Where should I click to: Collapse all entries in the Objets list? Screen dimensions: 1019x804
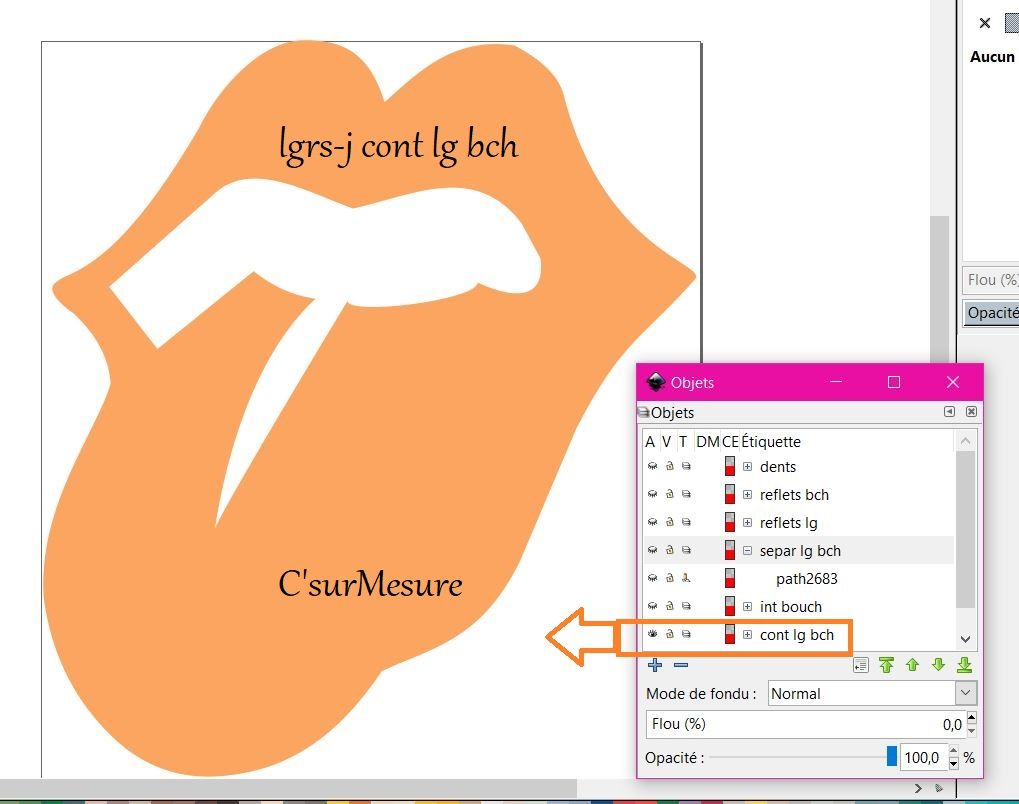(860, 665)
